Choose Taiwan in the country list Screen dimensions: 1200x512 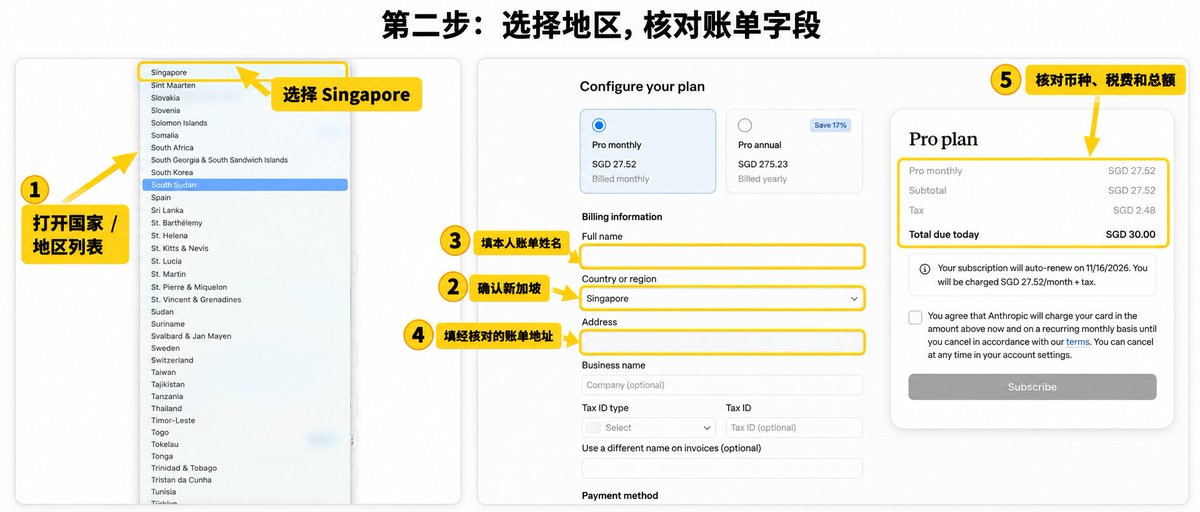163,372
